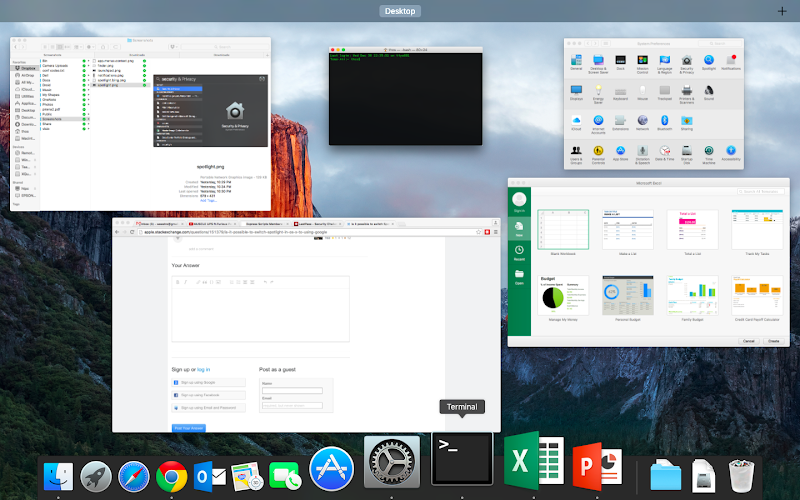Viewport: 800px width, 500px height.
Task: Click the log in link in Chrome
Action: 203,369
